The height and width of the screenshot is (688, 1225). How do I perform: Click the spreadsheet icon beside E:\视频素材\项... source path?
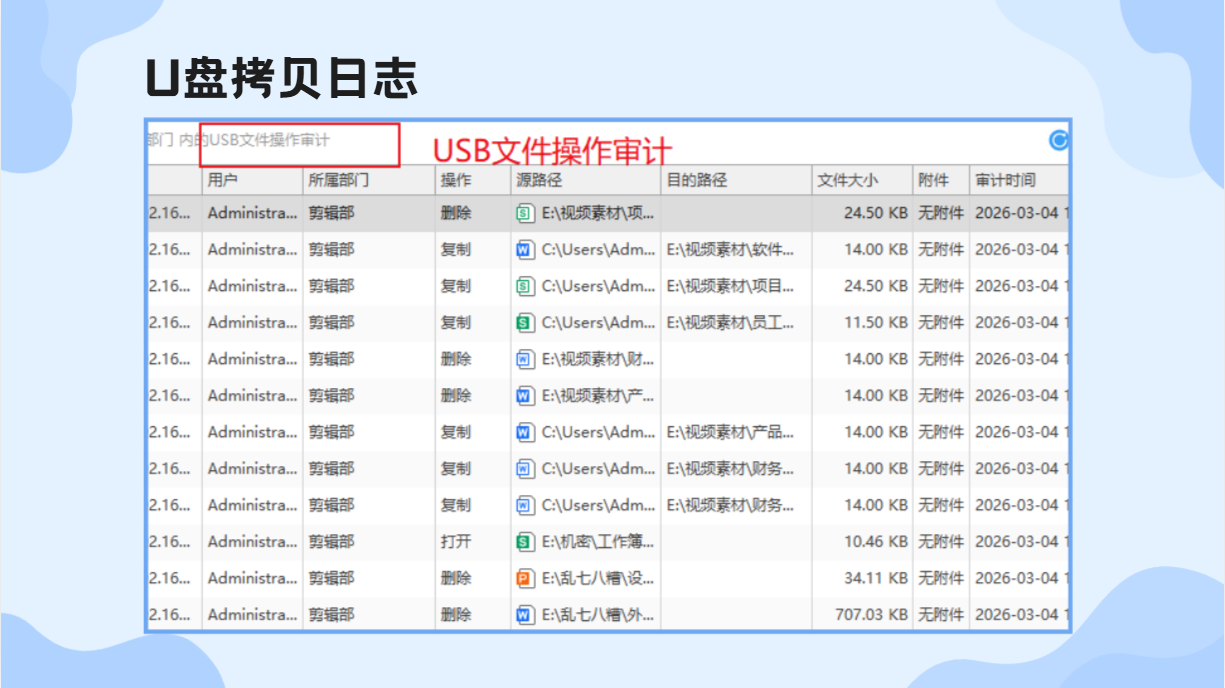525,213
